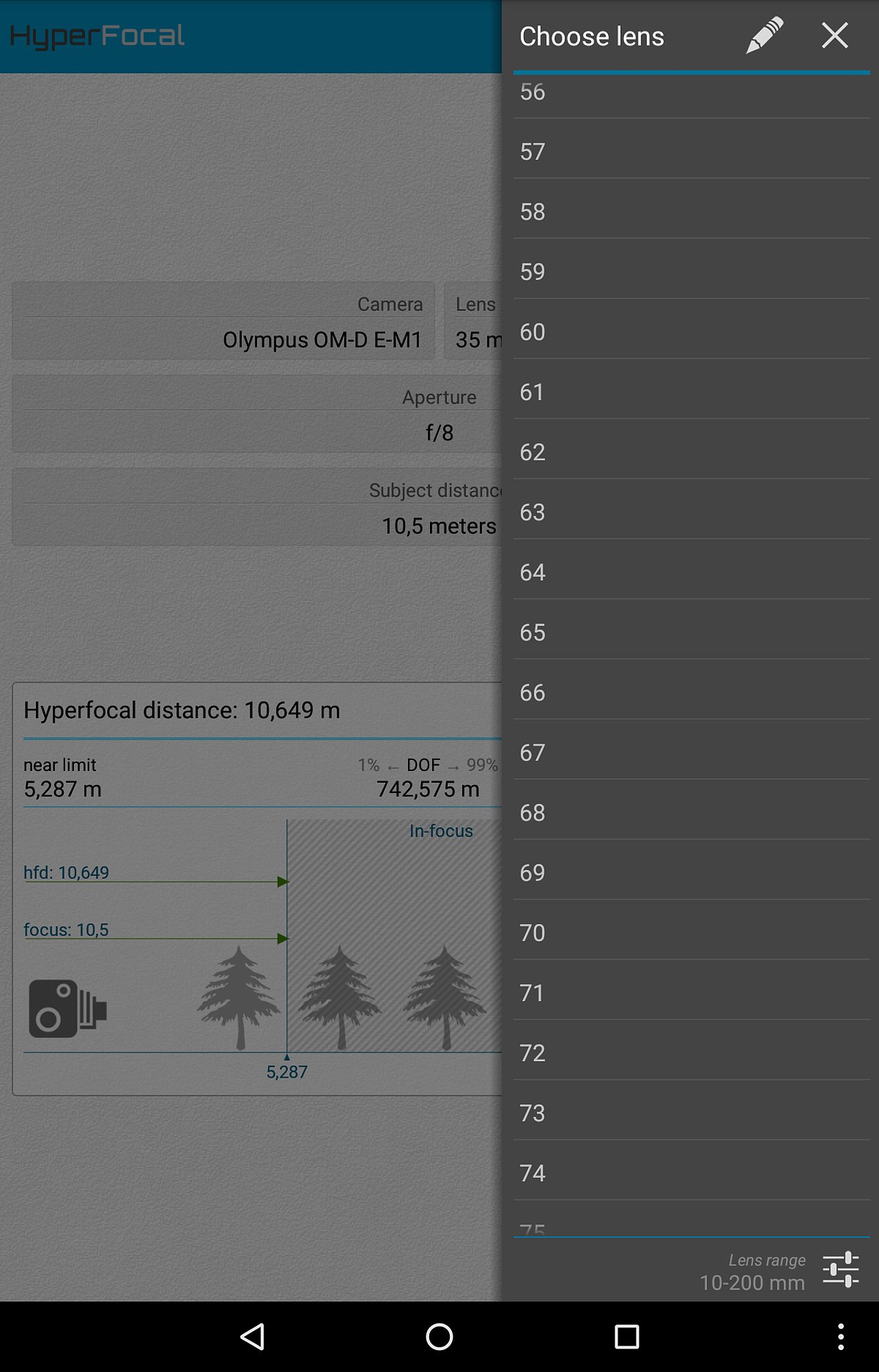This screenshot has height=1372, width=879.
Task: Pick the 56 lens entry
Action: (x=691, y=92)
